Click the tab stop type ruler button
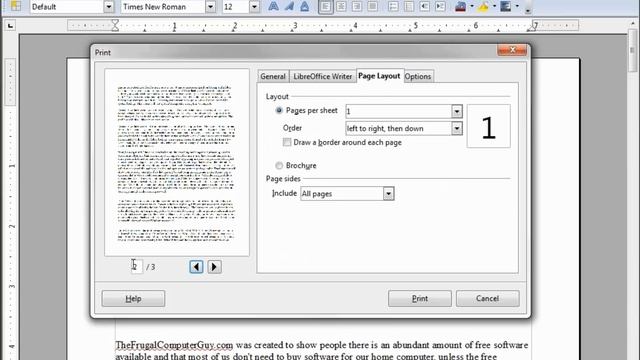The height and width of the screenshot is (360, 640). coord(10,26)
